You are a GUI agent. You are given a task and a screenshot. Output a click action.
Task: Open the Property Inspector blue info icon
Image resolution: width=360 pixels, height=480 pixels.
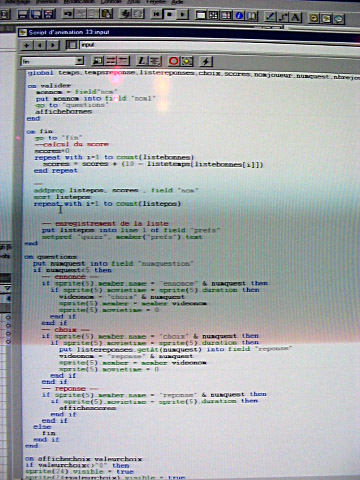tap(239, 15)
